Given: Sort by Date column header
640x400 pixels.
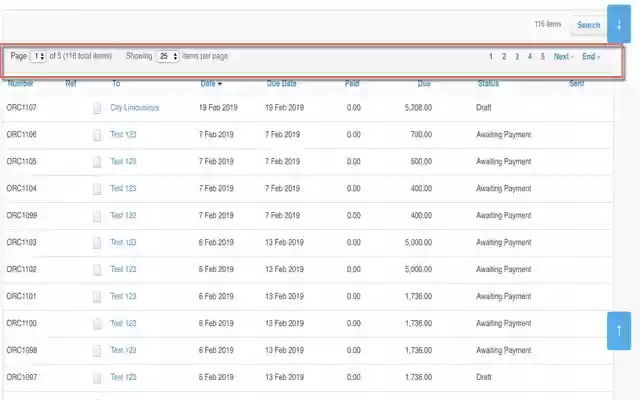Looking at the screenshot, I should click(x=211, y=84).
